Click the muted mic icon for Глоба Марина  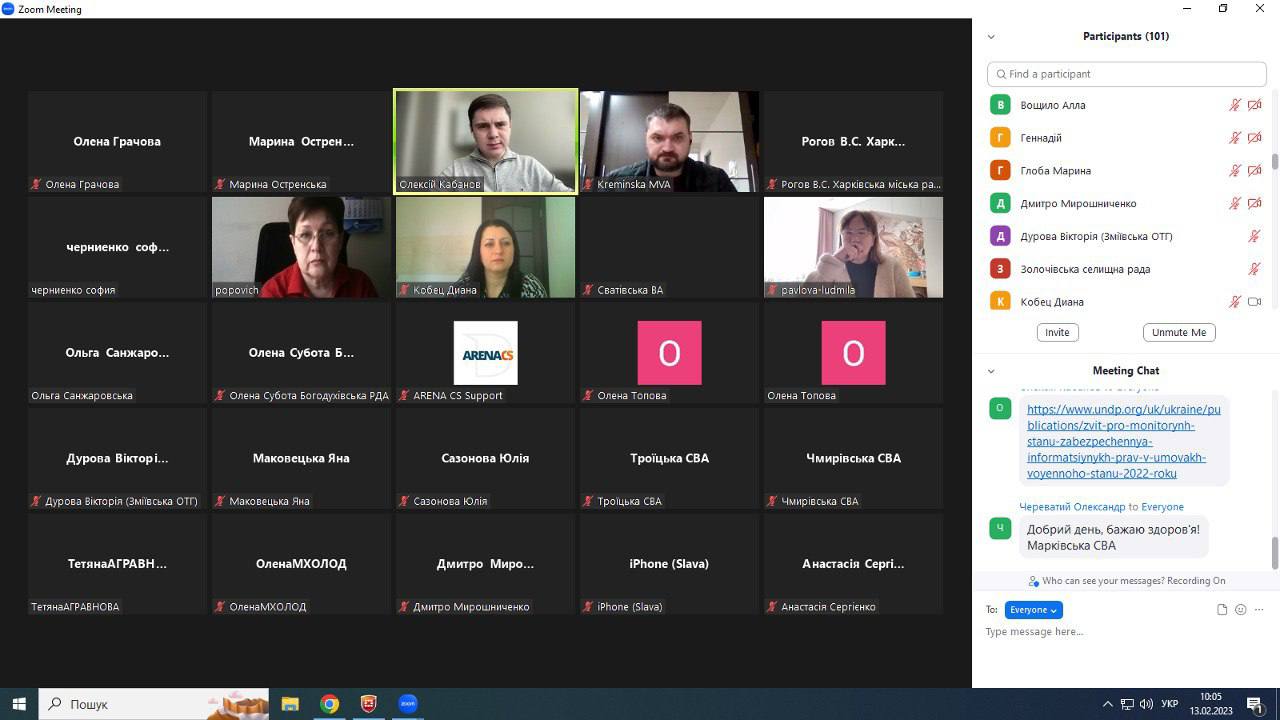[1235, 171]
